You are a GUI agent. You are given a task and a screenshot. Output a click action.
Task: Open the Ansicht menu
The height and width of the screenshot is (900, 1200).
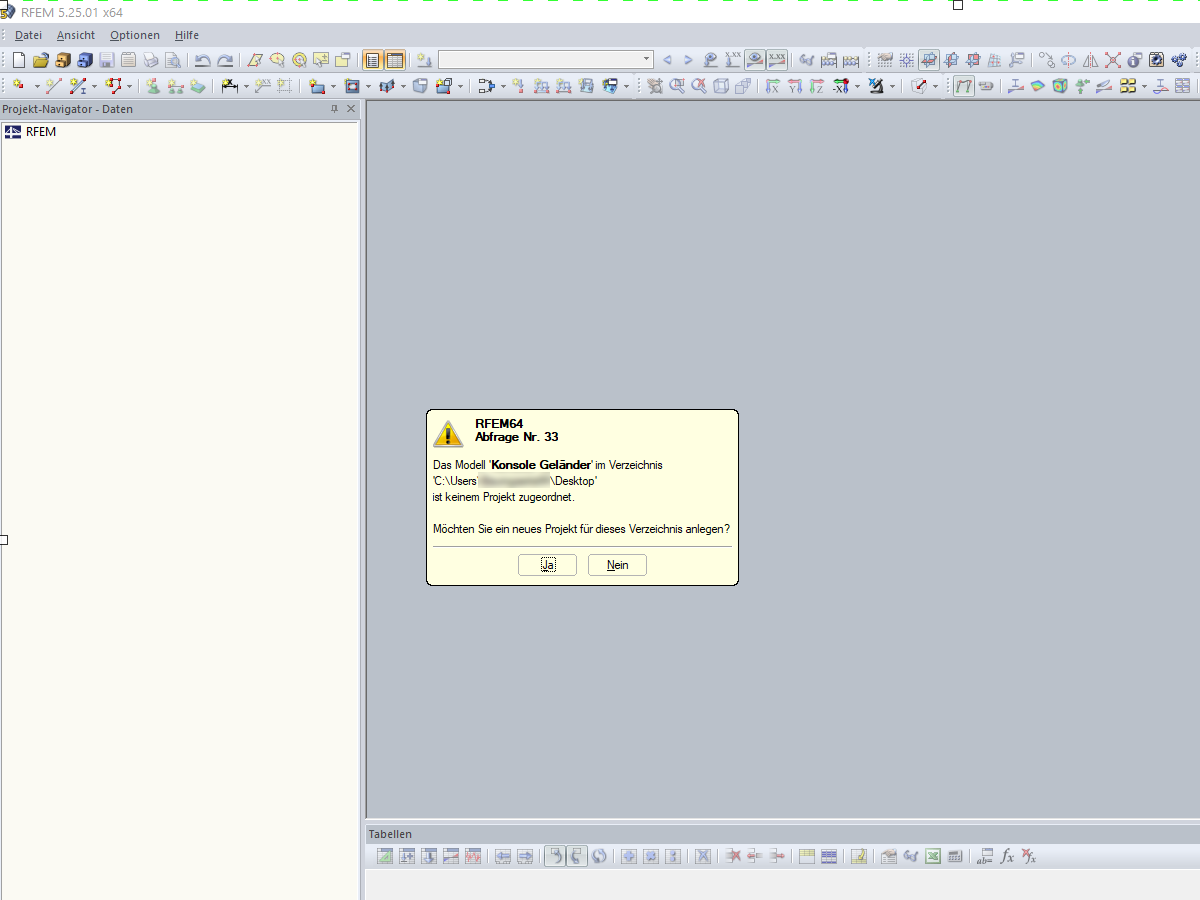(x=76, y=35)
